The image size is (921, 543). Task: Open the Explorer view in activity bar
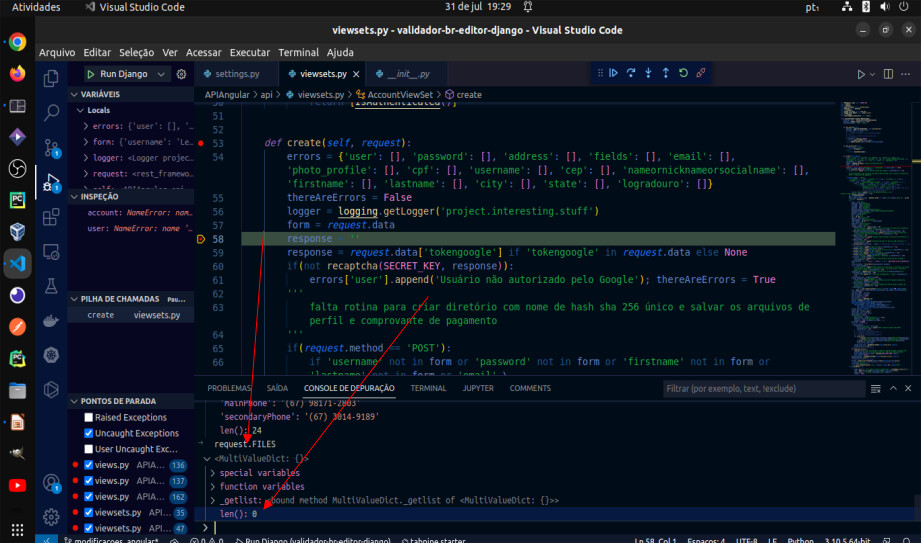(51, 78)
